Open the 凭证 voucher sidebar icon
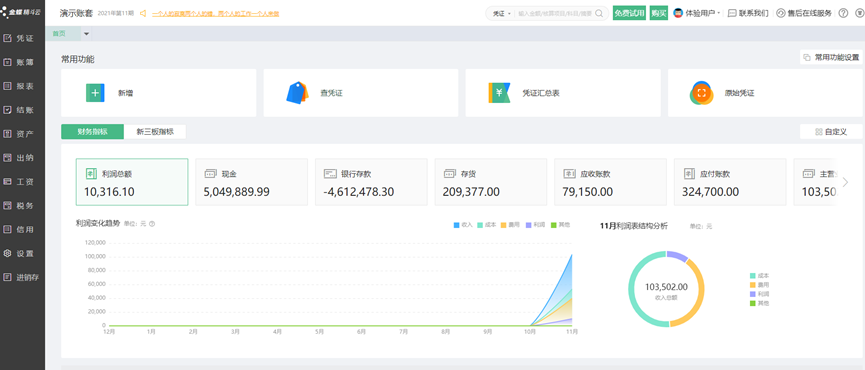Image resolution: width=865 pixels, height=370 pixels. click(x=7, y=39)
